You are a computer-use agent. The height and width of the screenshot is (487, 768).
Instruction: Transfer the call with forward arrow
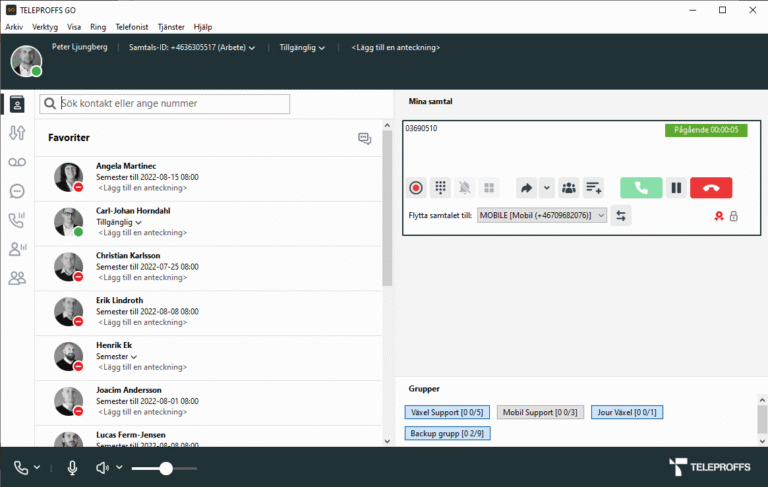[x=527, y=188]
